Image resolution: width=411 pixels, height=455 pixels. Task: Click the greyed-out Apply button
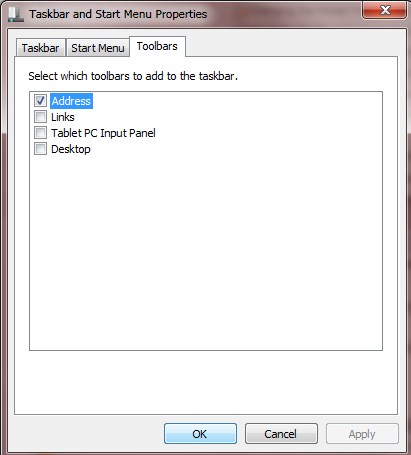pyautogui.click(x=362, y=434)
